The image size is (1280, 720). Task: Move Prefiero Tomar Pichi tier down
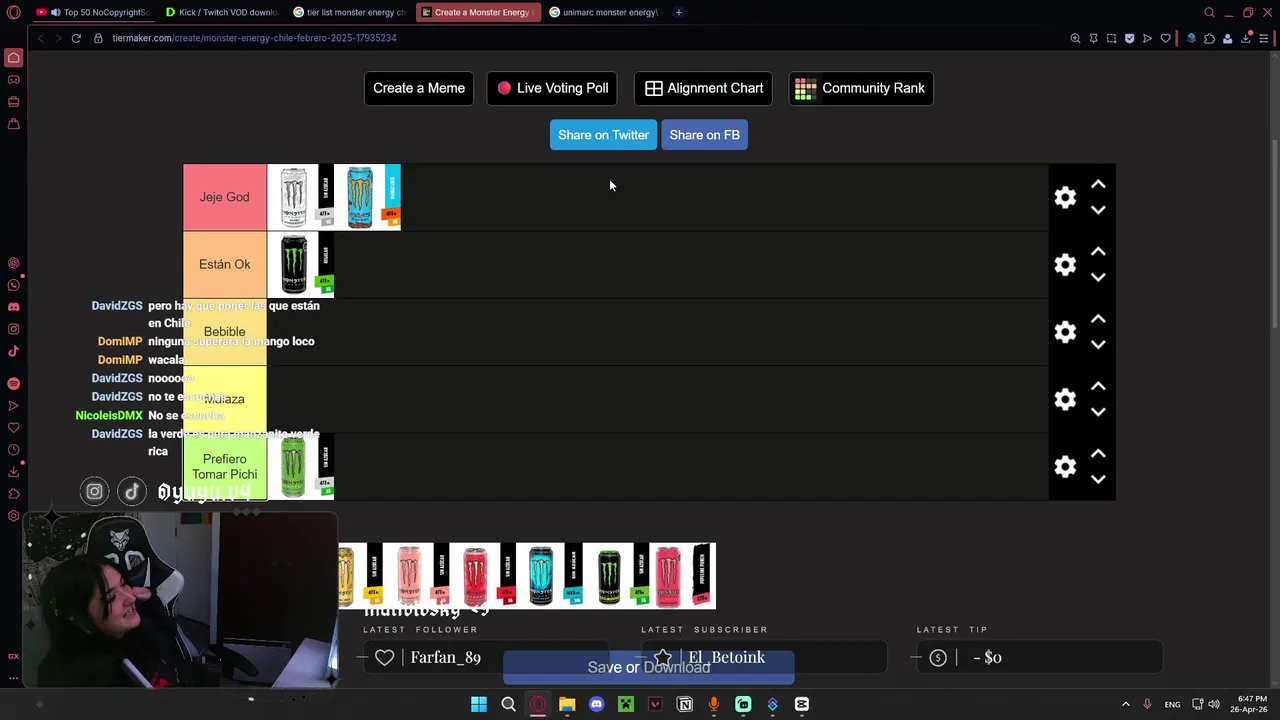[x=1098, y=479]
